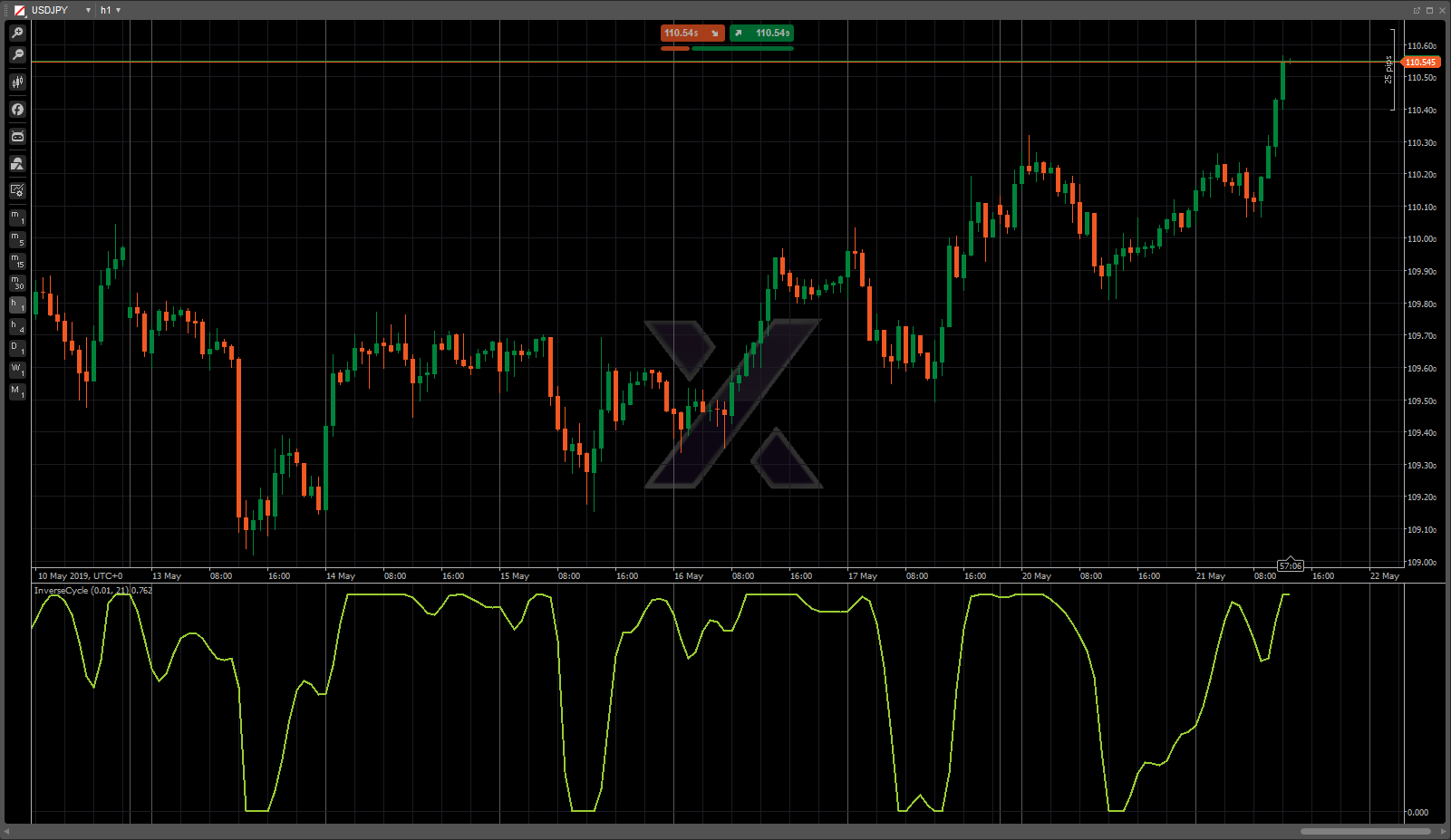Open the cBot robot icon menu
This screenshot has height=840, width=1451.
click(17, 137)
